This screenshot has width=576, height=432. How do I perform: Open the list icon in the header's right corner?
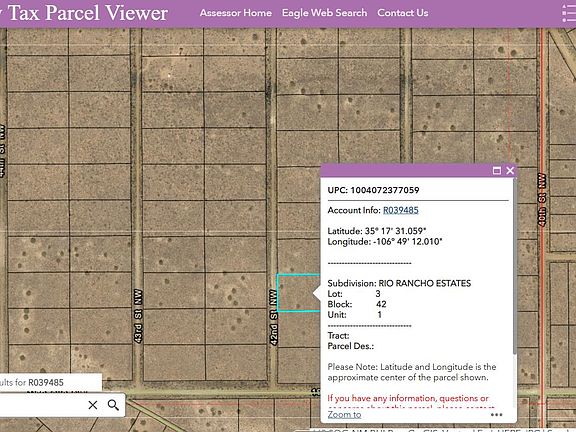tap(569, 13)
